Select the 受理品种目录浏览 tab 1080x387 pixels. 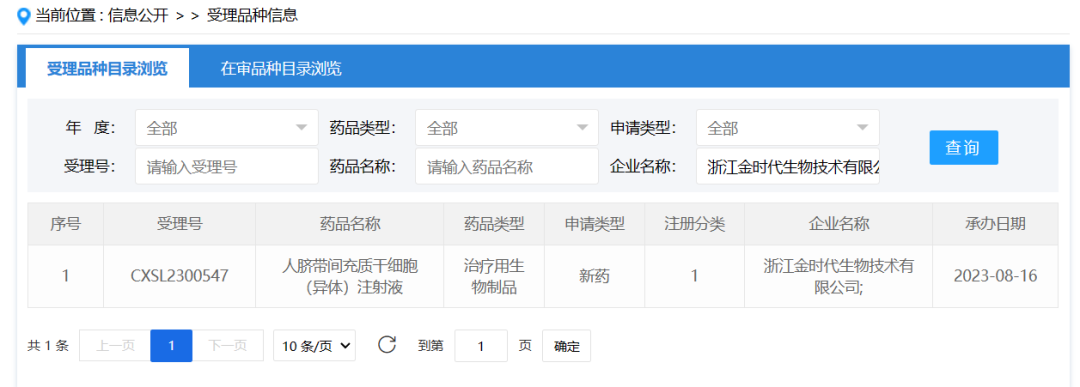(x=107, y=68)
